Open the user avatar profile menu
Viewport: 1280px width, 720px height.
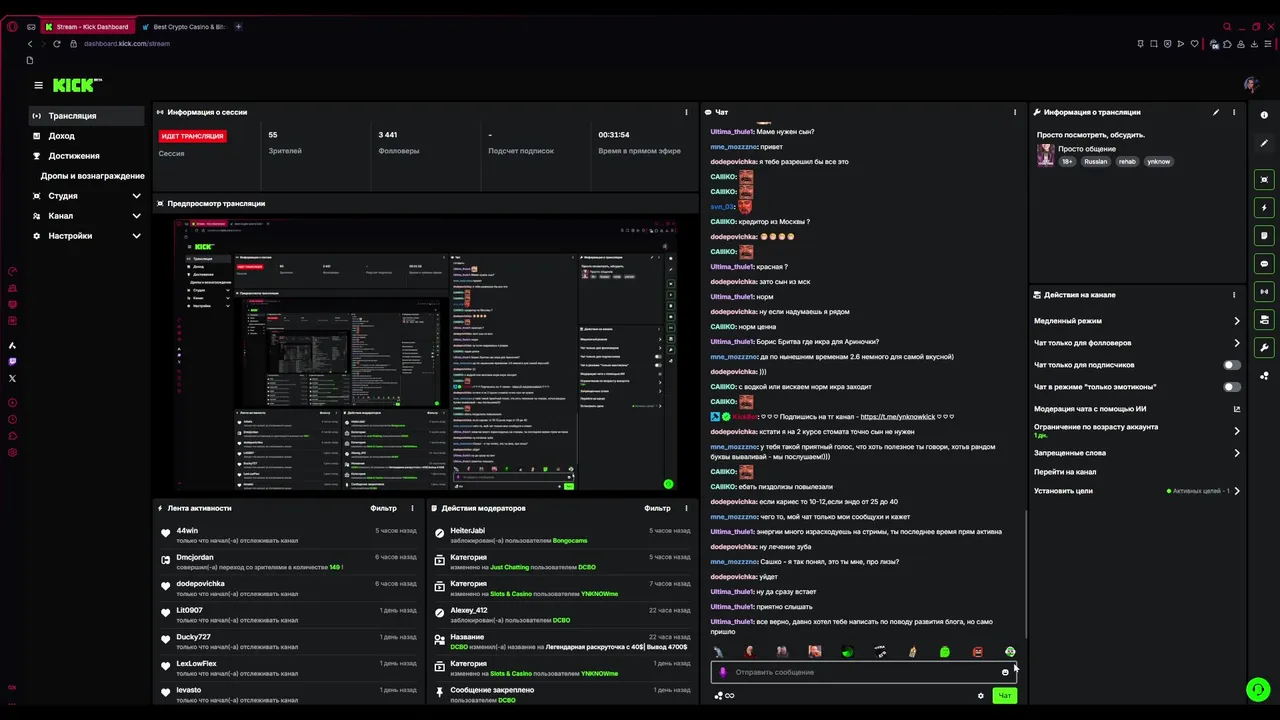[x=1251, y=86]
